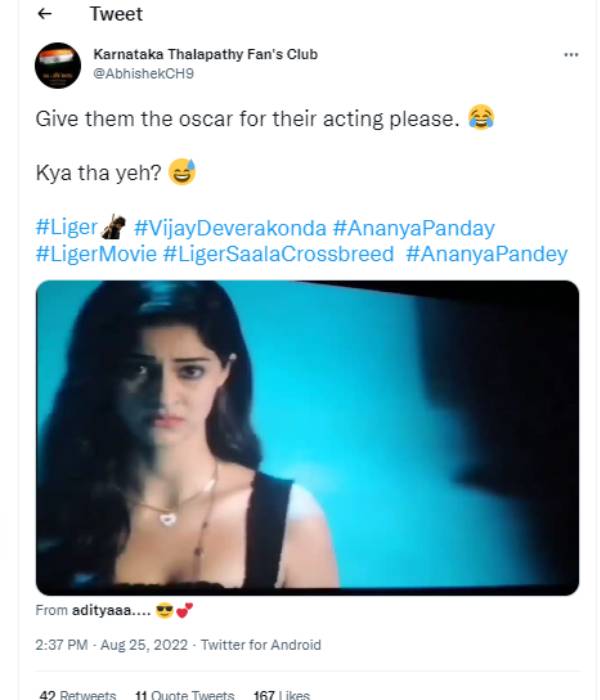Open the tweet's three-dot more menu
The image size is (600, 700).
571,55
